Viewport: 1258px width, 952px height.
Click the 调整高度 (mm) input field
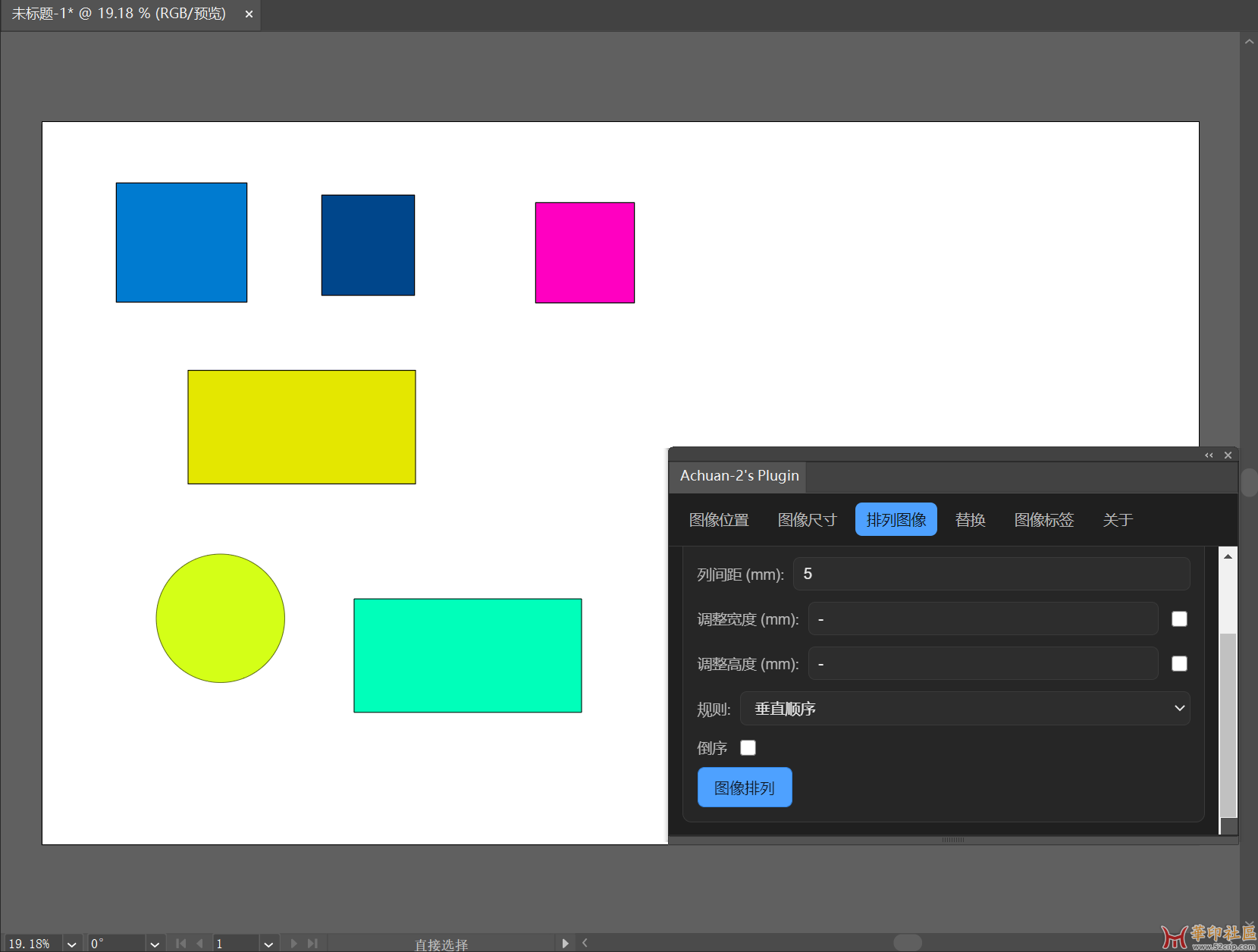click(983, 663)
